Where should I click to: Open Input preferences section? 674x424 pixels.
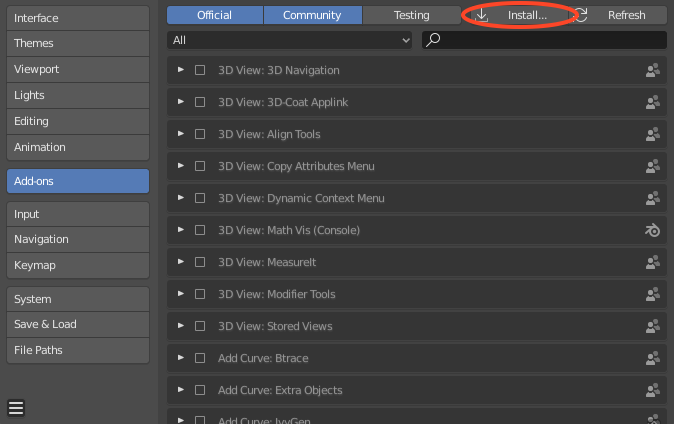pos(78,214)
